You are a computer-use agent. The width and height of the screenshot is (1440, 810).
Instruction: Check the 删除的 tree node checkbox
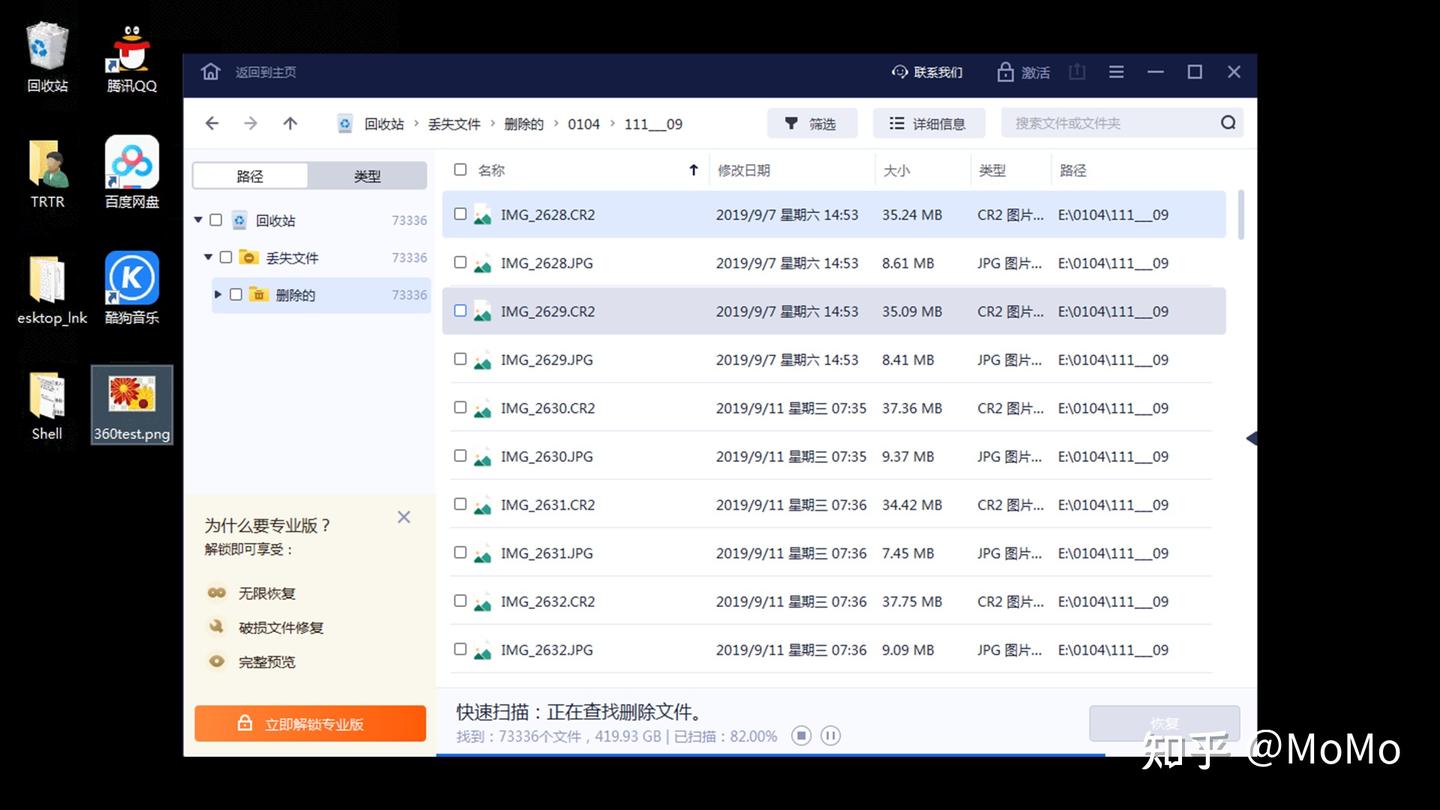tap(236, 294)
